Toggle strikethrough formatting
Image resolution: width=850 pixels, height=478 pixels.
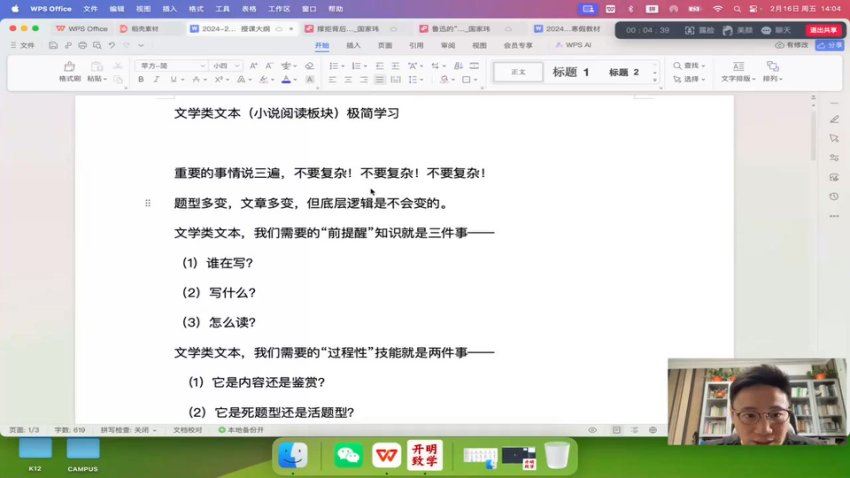pos(196,80)
